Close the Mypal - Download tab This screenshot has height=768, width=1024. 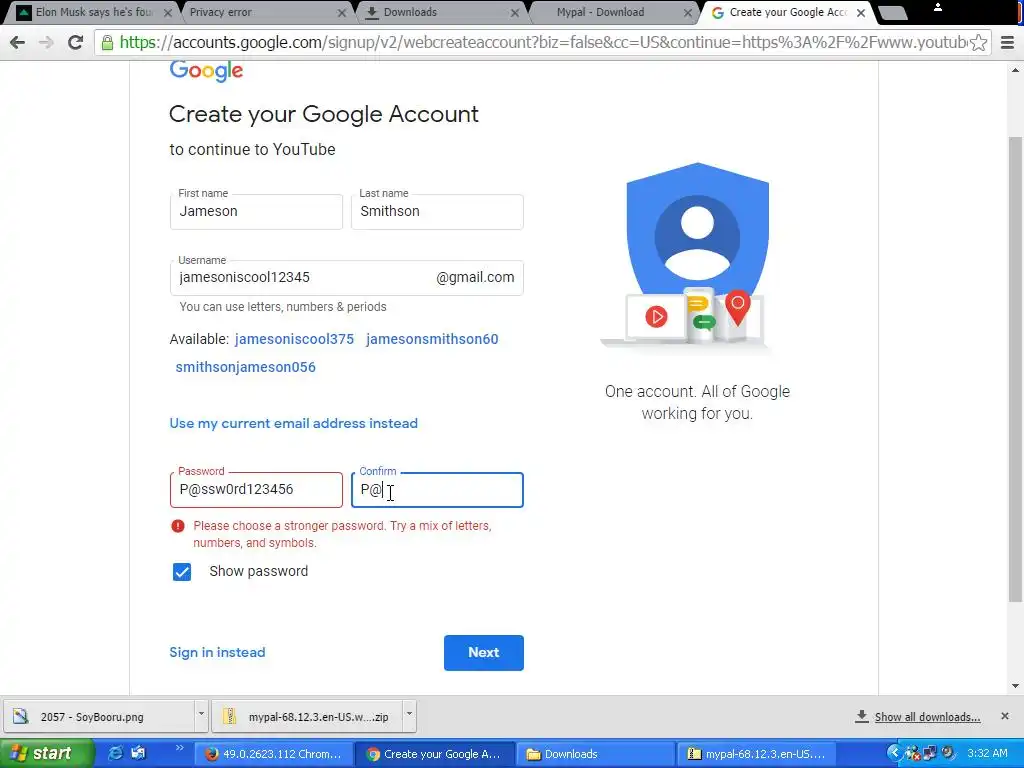click(688, 12)
